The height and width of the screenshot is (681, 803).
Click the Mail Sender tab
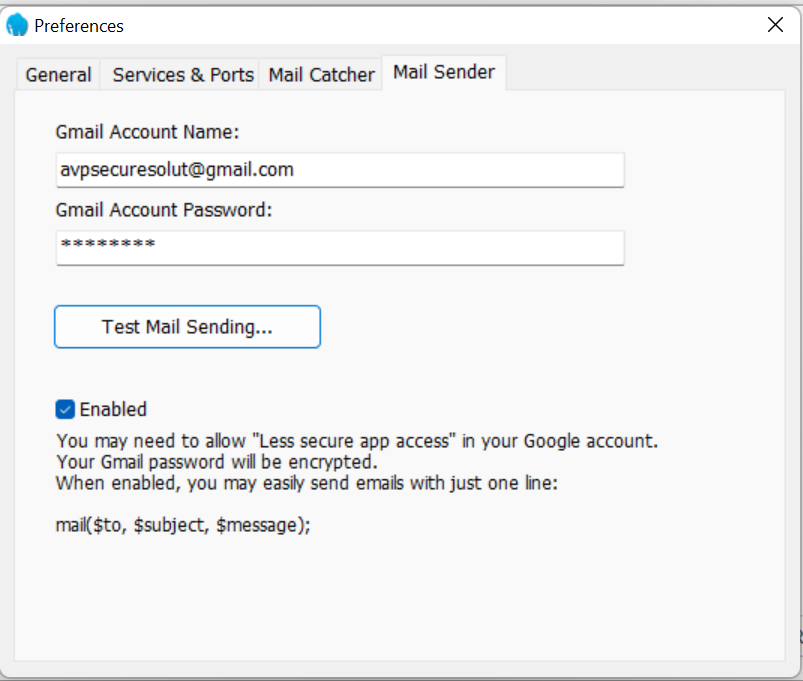[x=444, y=72]
